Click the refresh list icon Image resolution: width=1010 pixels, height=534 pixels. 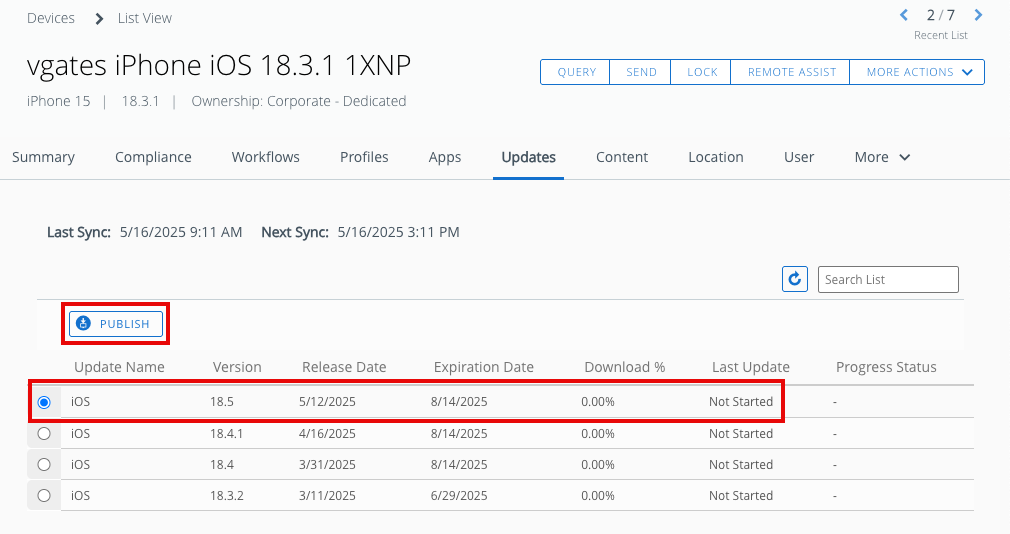click(795, 280)
